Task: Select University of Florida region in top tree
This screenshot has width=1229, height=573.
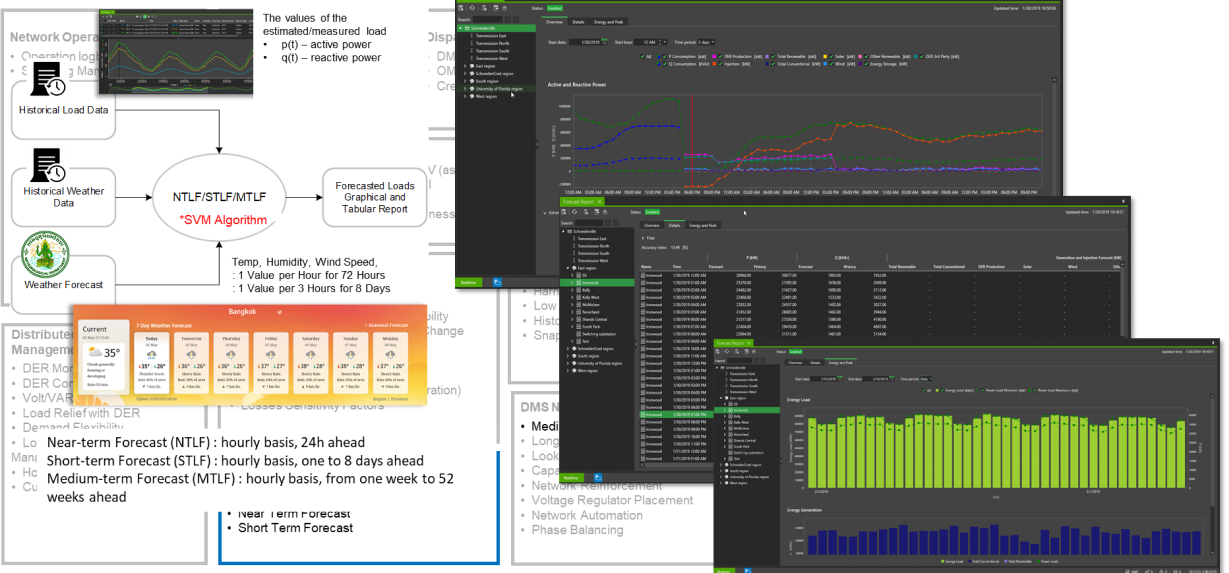Action: point(499,88)
